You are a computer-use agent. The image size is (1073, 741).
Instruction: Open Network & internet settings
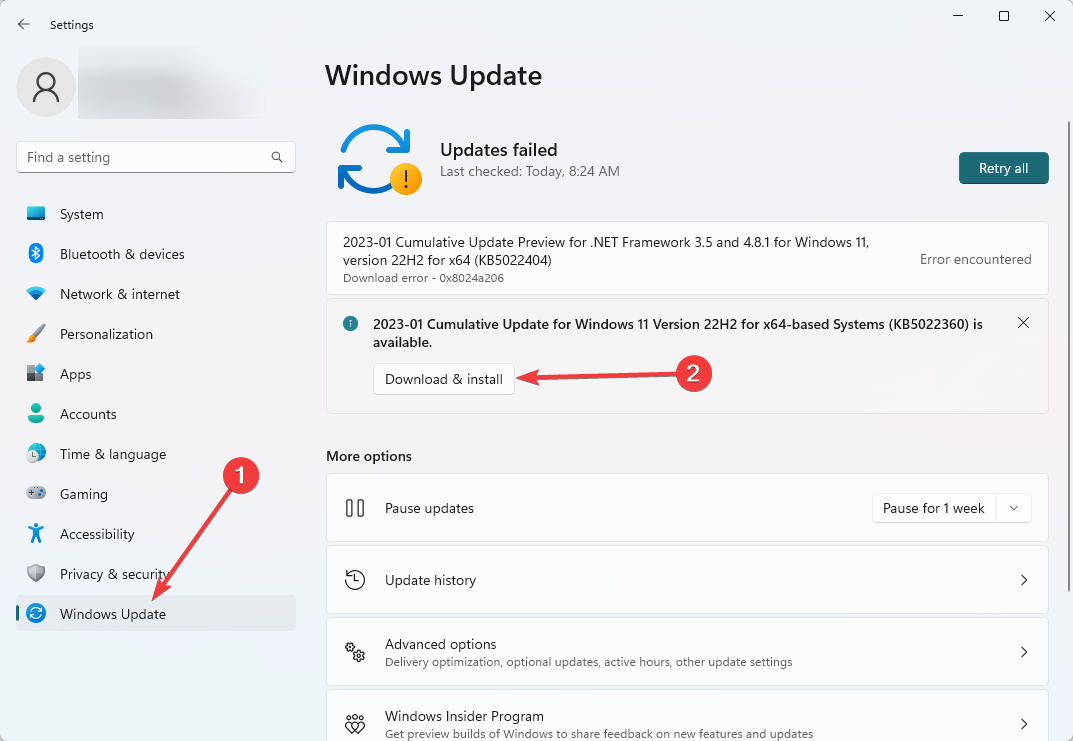[x=156, y=294]
